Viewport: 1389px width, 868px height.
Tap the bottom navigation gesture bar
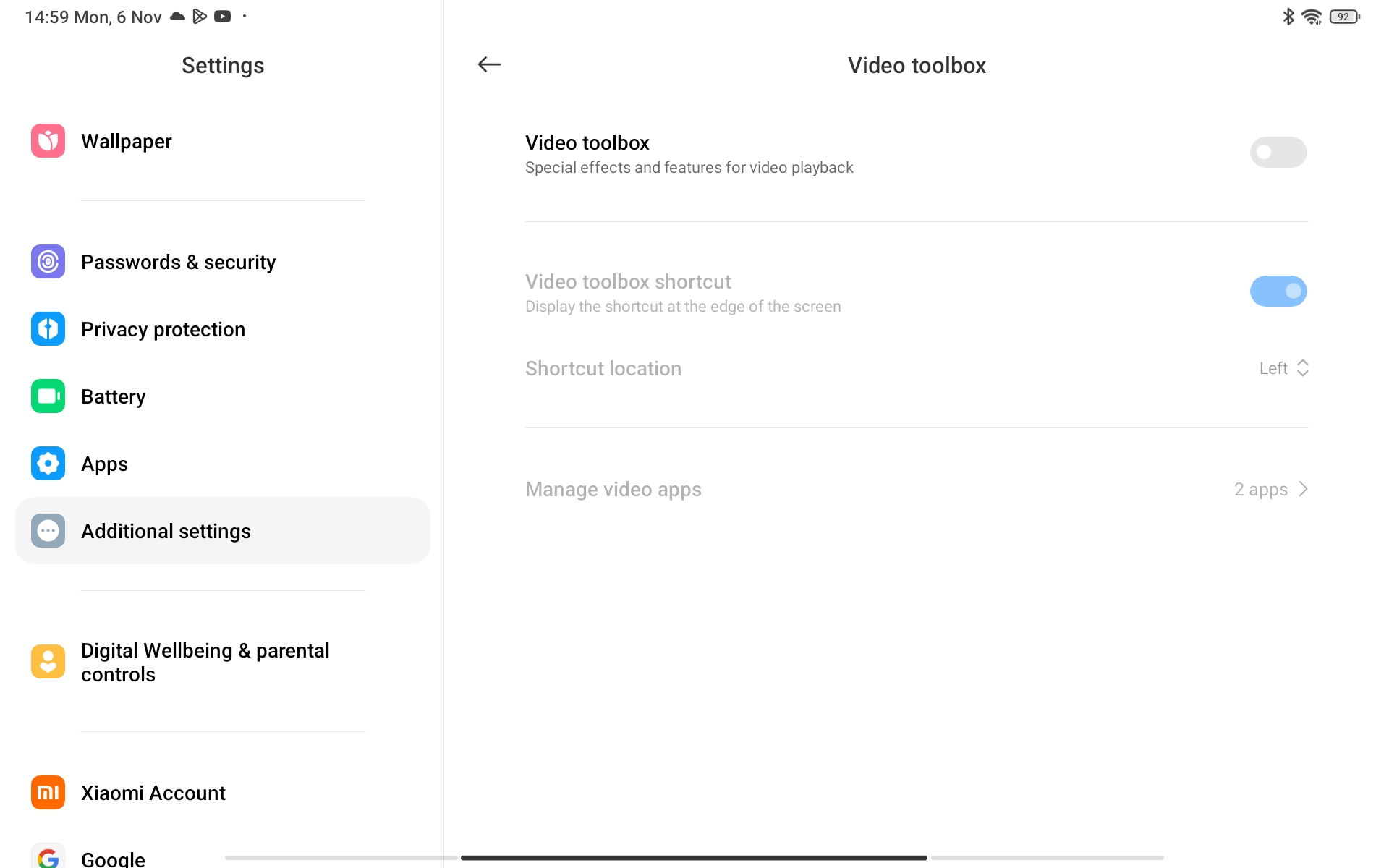coord(693,858)
